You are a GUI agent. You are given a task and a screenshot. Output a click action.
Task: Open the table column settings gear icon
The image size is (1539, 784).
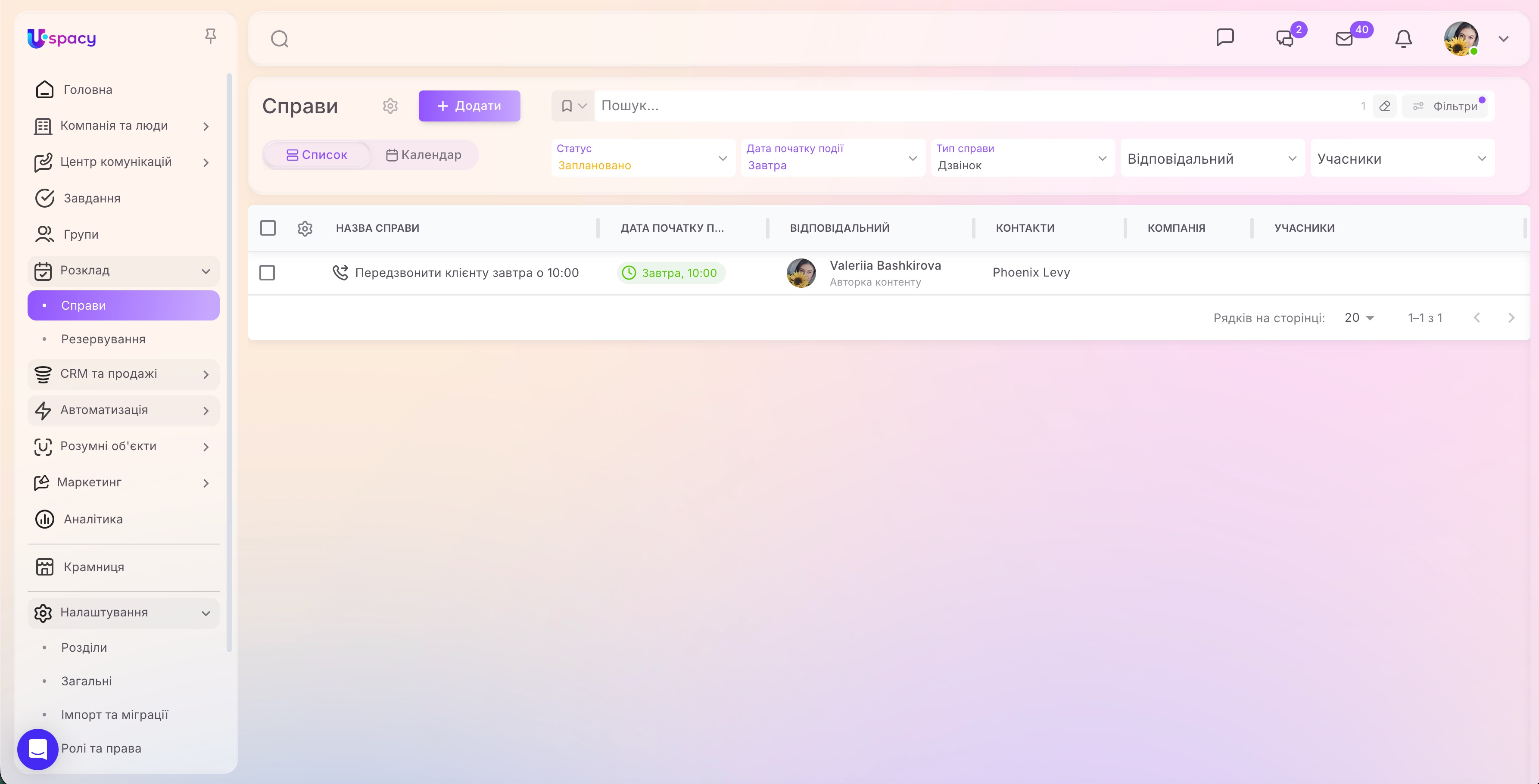click(x=305, y=228)
